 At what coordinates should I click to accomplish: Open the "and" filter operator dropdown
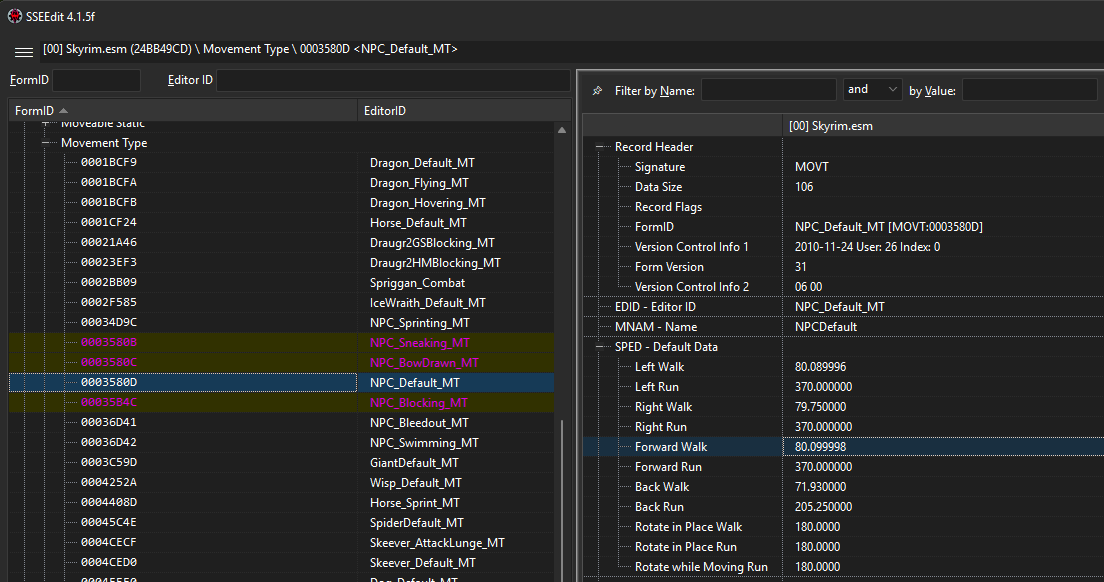coord(872,90)
